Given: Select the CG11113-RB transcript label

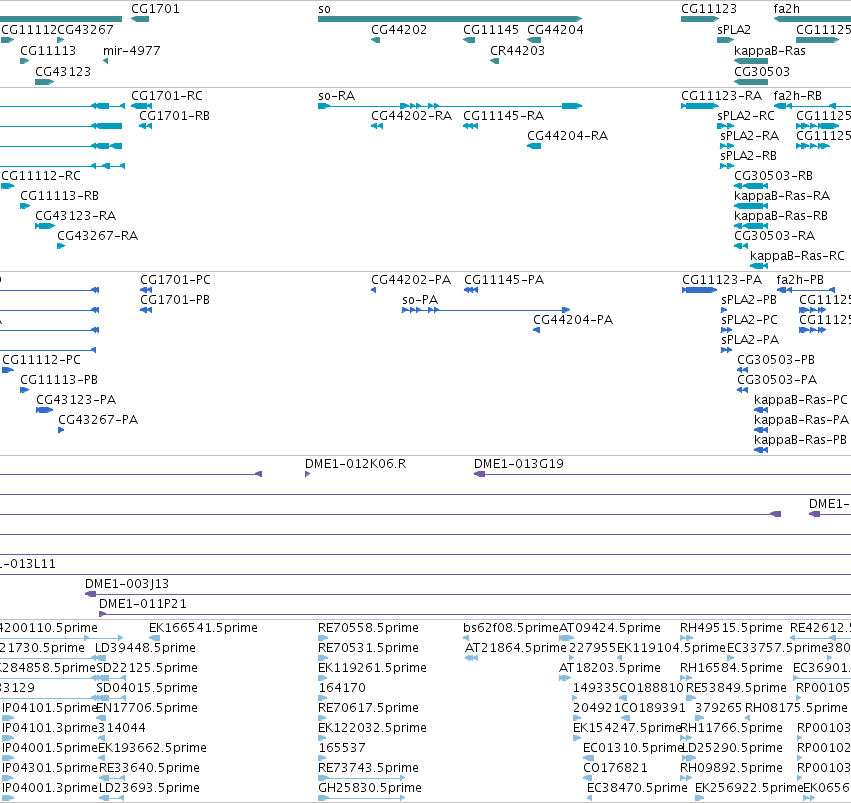Looking at the screenshot, I should point(60,195).
